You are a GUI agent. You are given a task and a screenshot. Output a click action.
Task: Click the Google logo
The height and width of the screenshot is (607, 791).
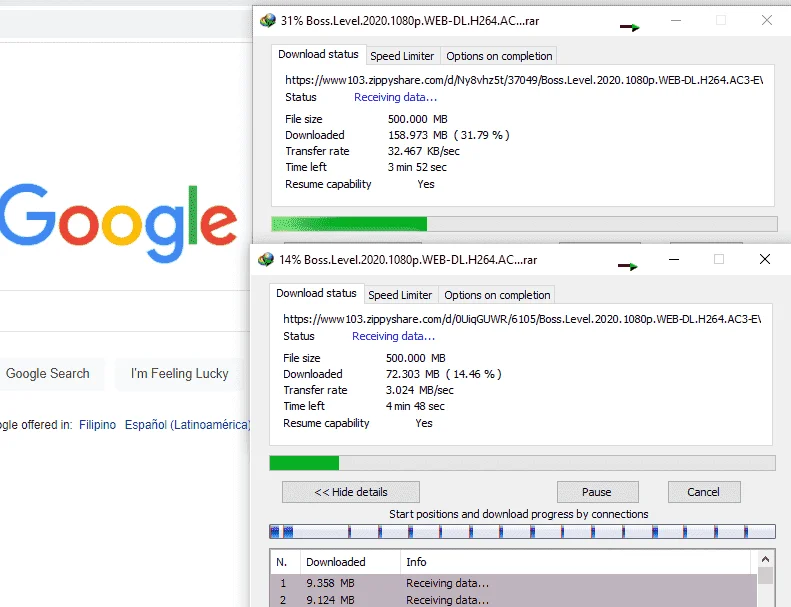(x=119, y=224)
